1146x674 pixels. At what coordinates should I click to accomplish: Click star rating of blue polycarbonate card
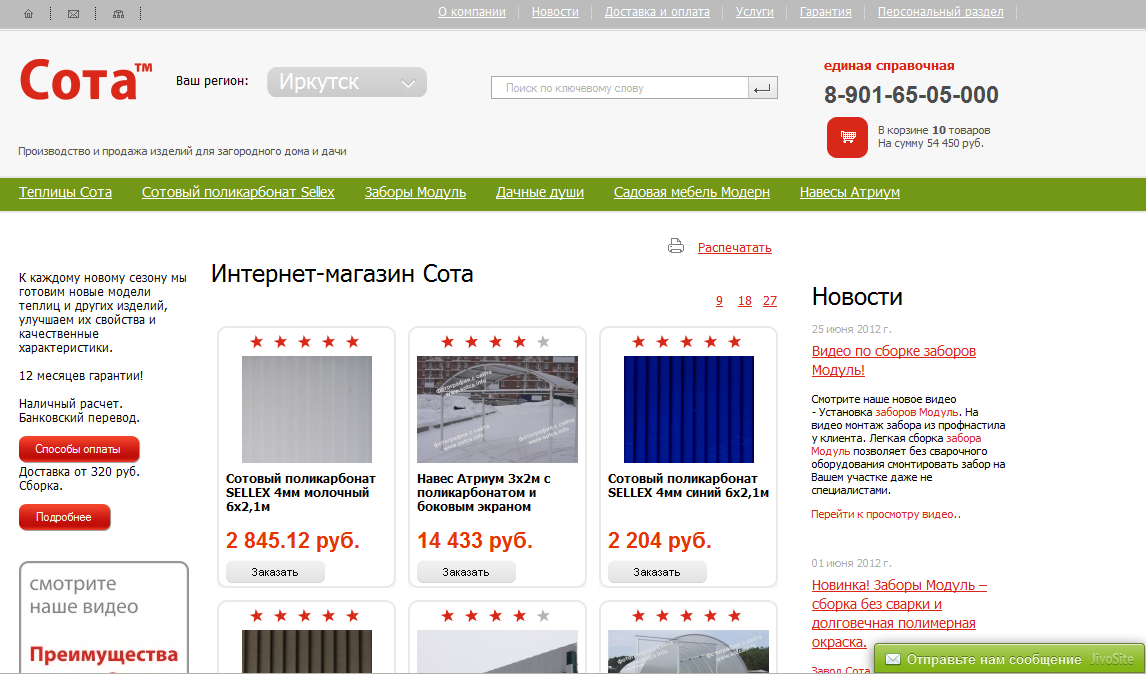687,341
